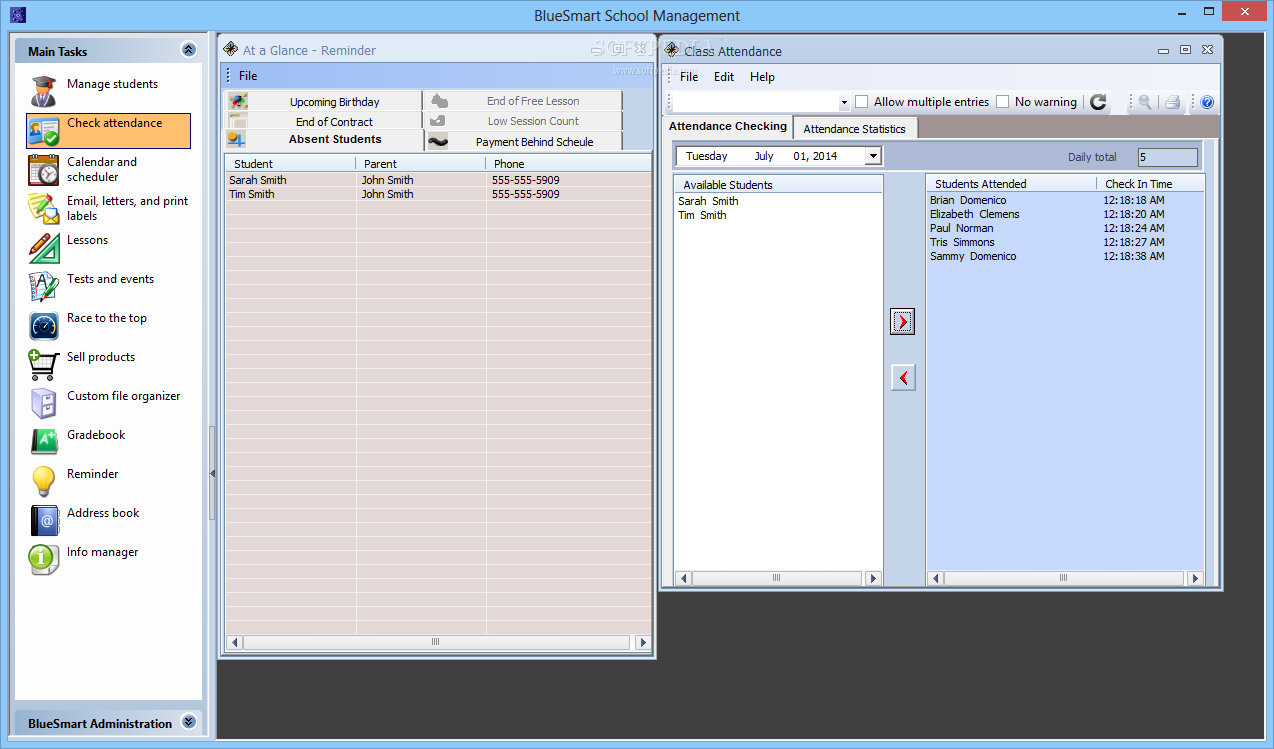Open Race to the top

click(x=108, y=326)
